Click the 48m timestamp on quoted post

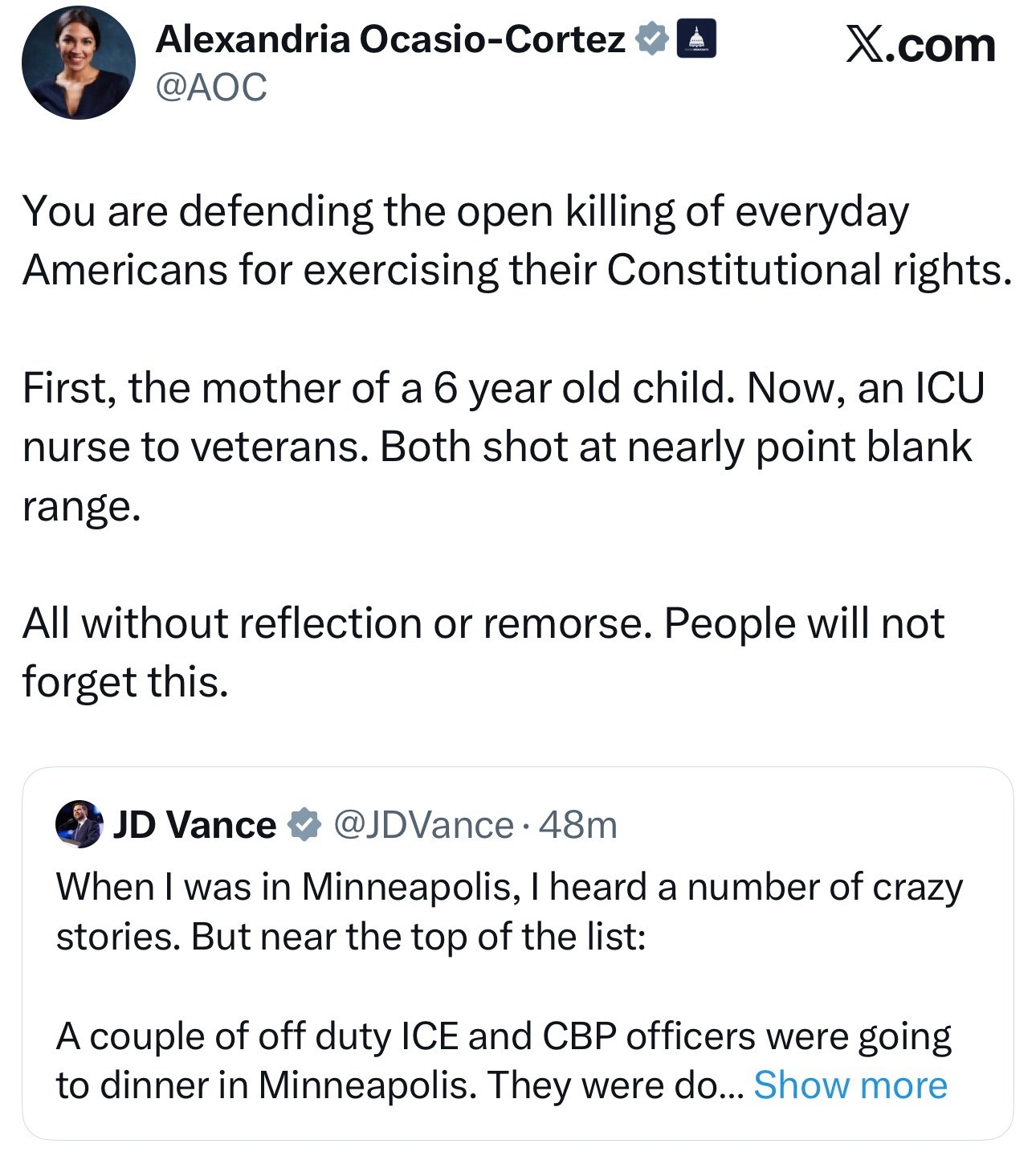tap(578, 824)
